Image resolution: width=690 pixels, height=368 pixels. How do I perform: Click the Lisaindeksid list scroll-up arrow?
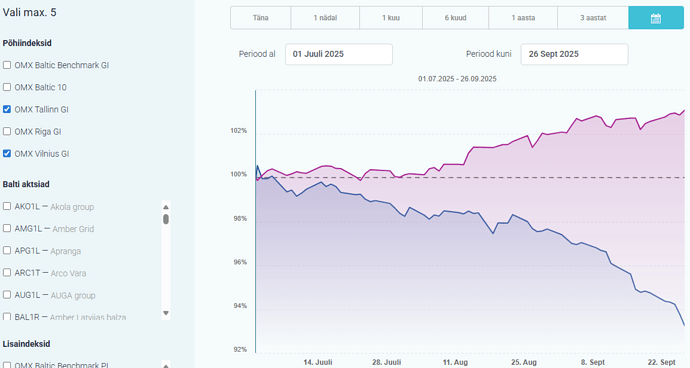pyautogui.click(x=166, y=365)
